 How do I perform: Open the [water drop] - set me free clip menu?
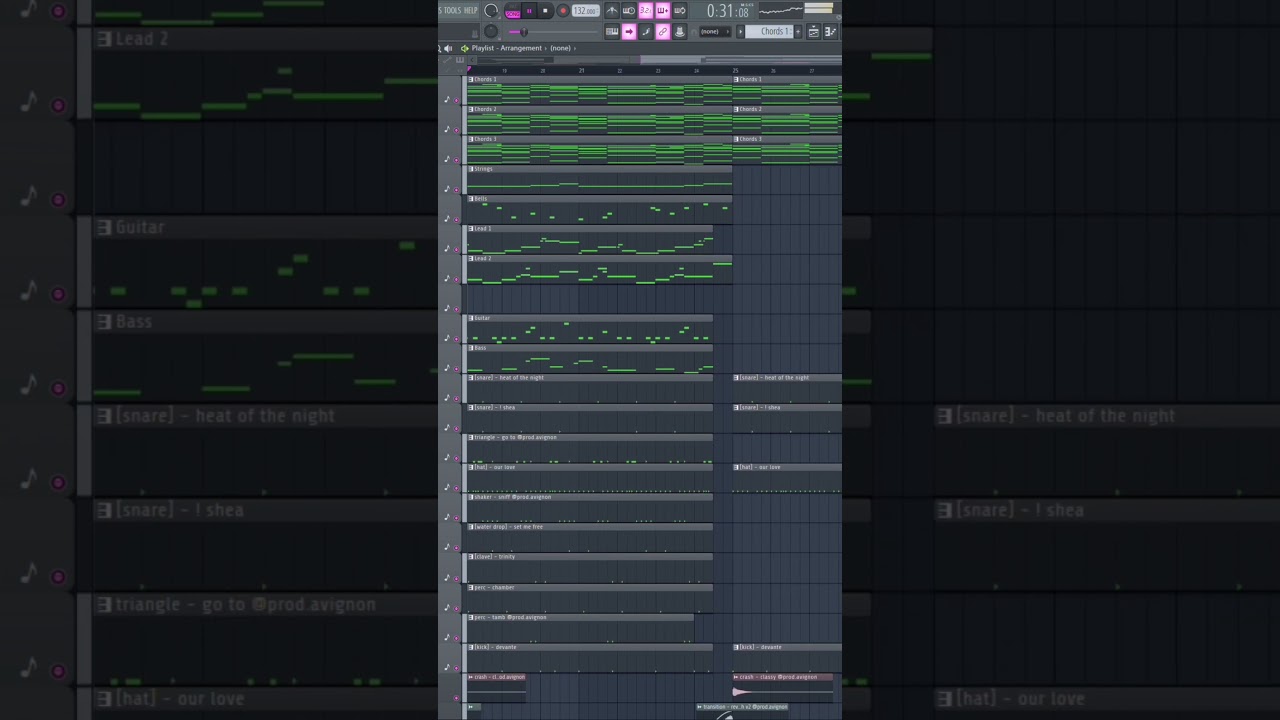[x=471, y=527]
